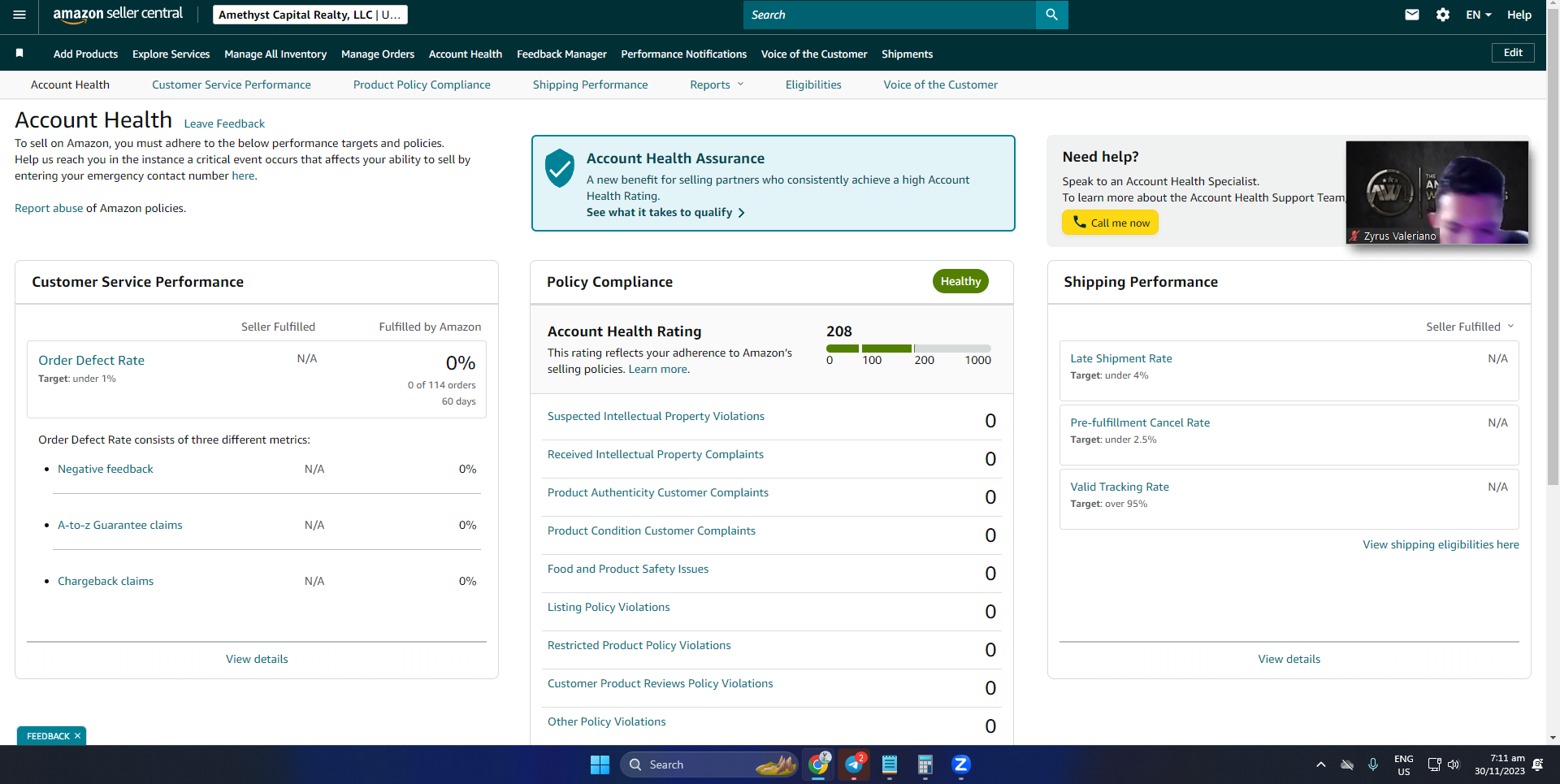Open the Chargeback claims link

106,581
